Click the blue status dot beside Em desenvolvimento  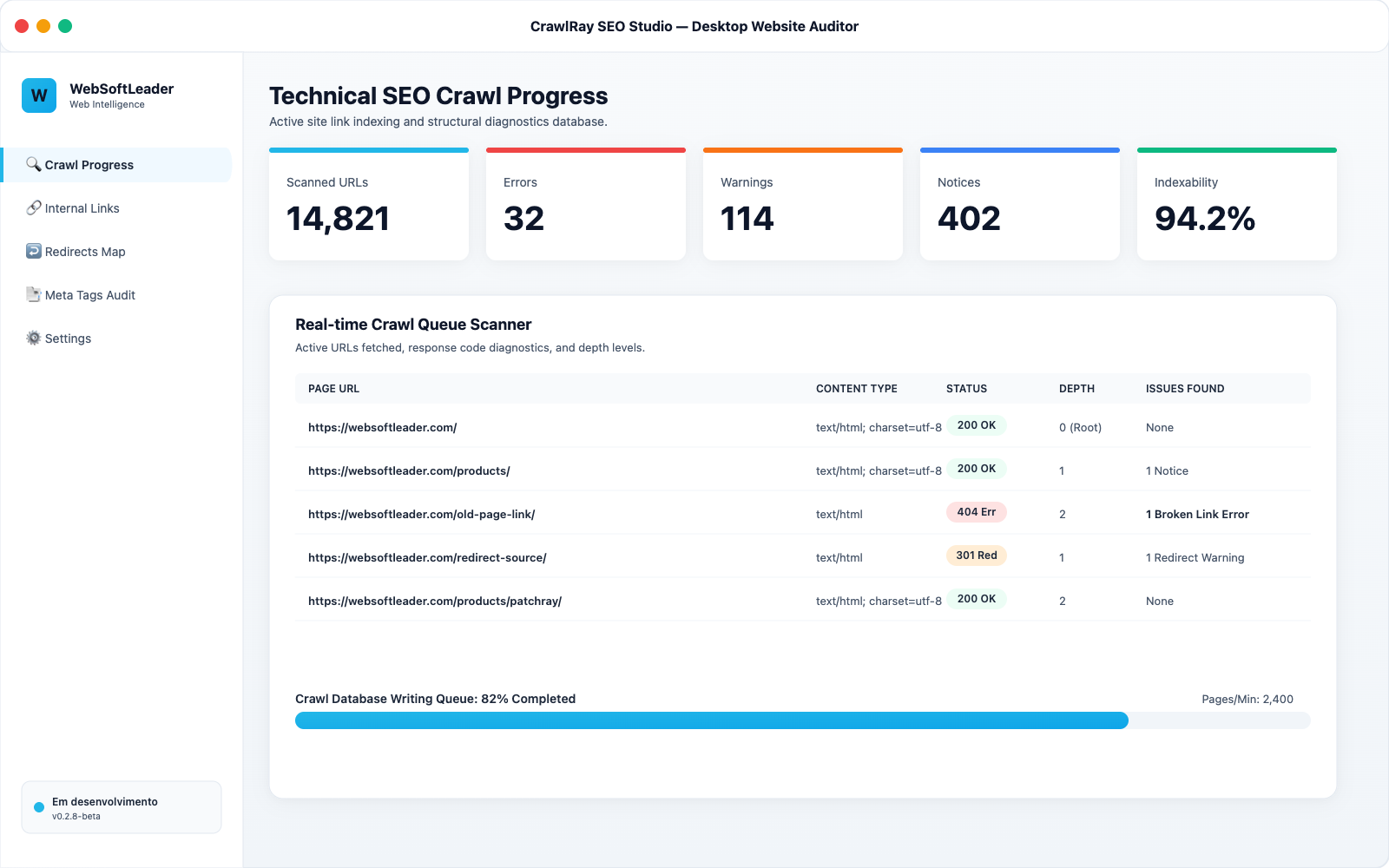click(x=39, y=807)
